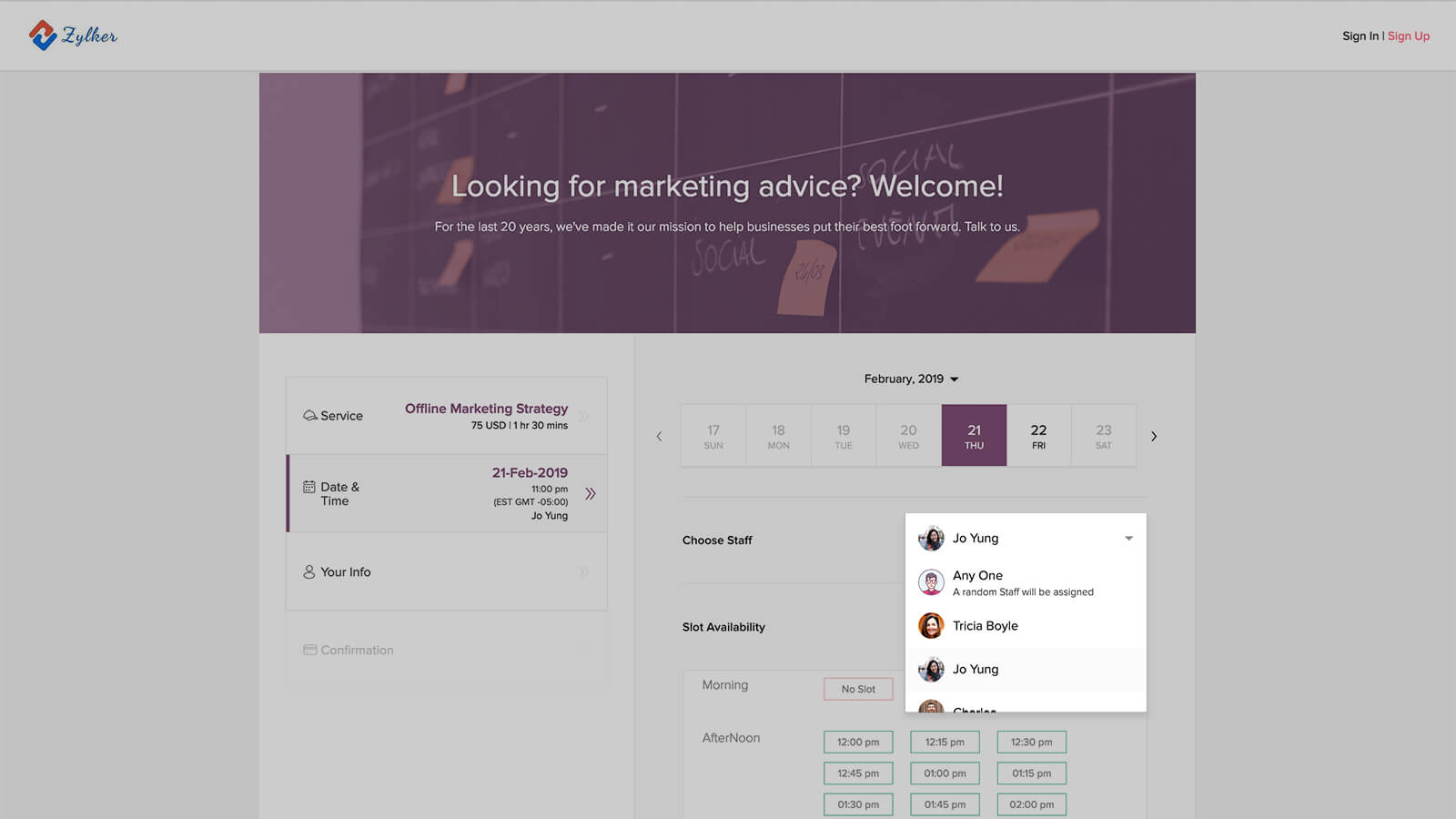Click the Date & Time calendar icon

(x=309, y=487)
